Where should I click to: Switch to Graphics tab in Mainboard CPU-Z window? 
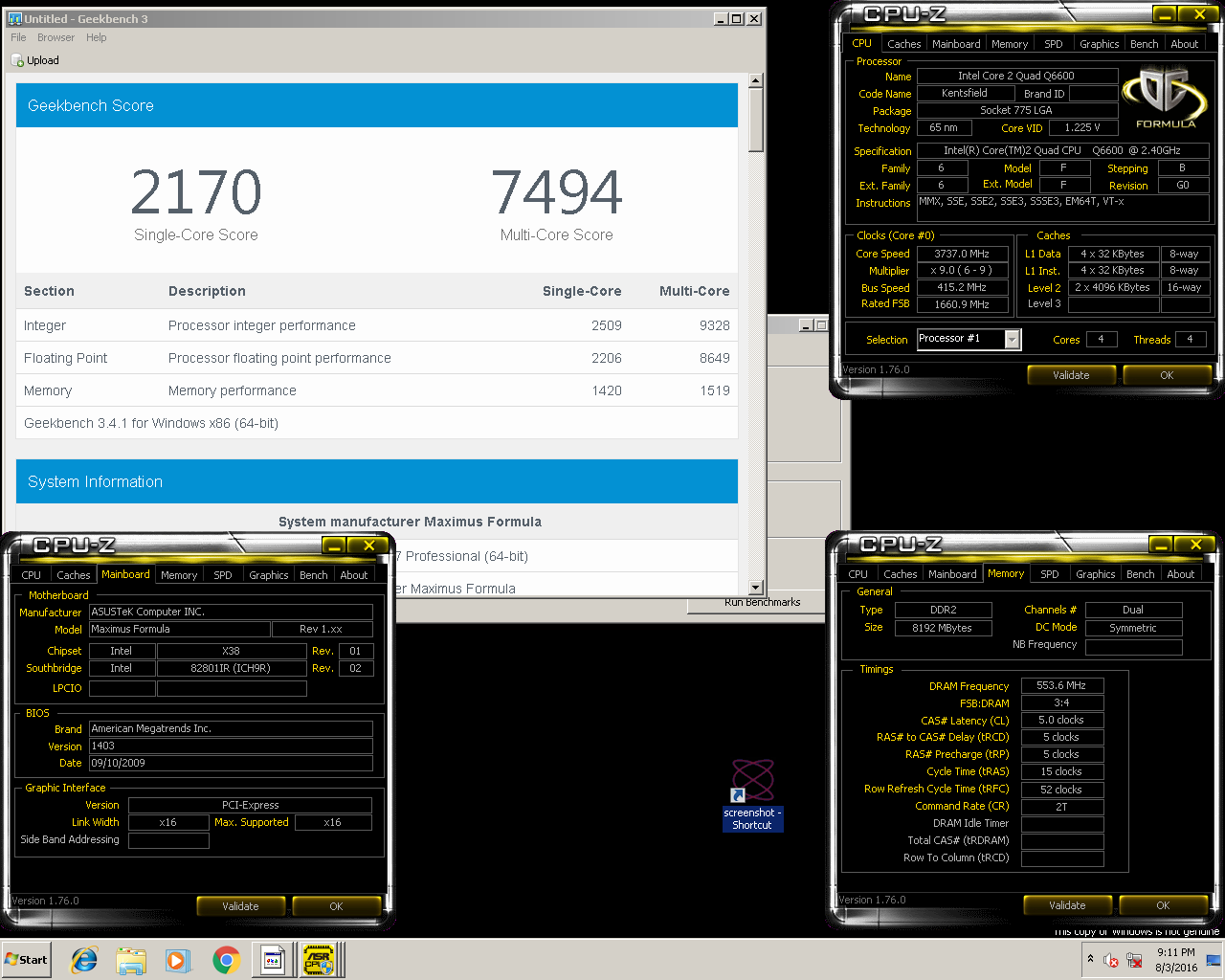(x=269, y=575)
